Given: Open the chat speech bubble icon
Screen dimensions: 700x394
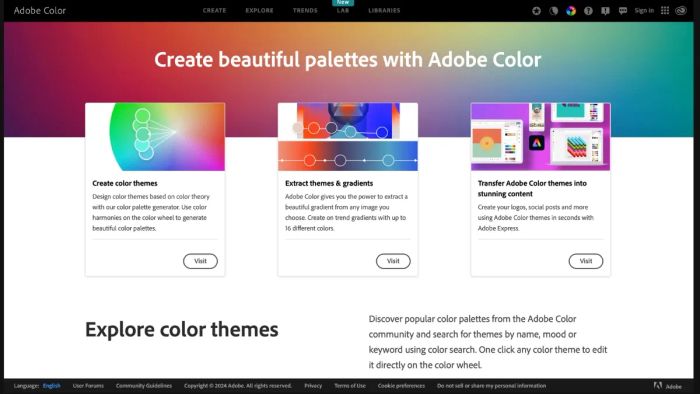Looking at the screenshot, I should point(623,11).
